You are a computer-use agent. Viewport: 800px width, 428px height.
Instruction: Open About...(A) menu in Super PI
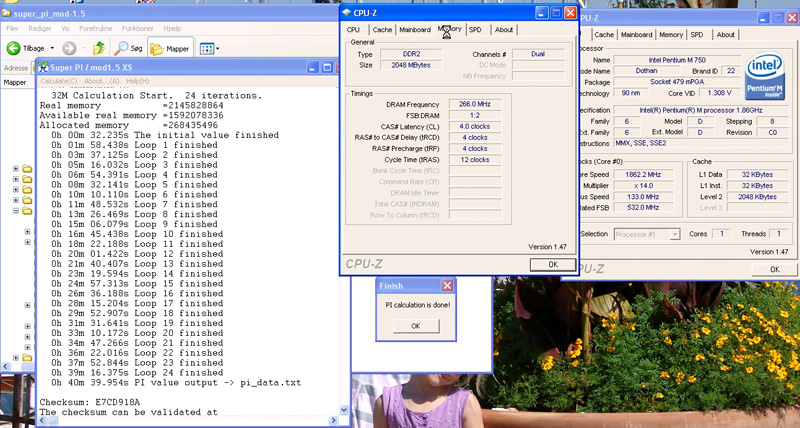[101, 81]
